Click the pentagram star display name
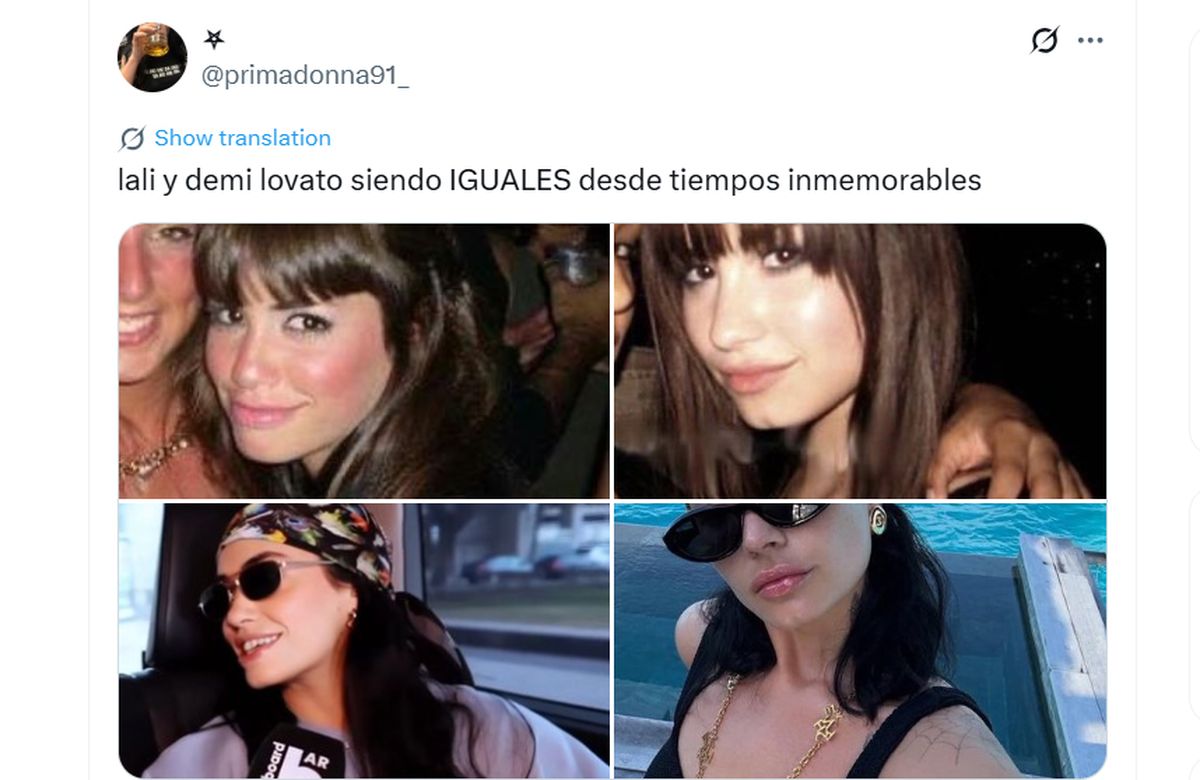 pyautogui.click(x=214, y=39)
